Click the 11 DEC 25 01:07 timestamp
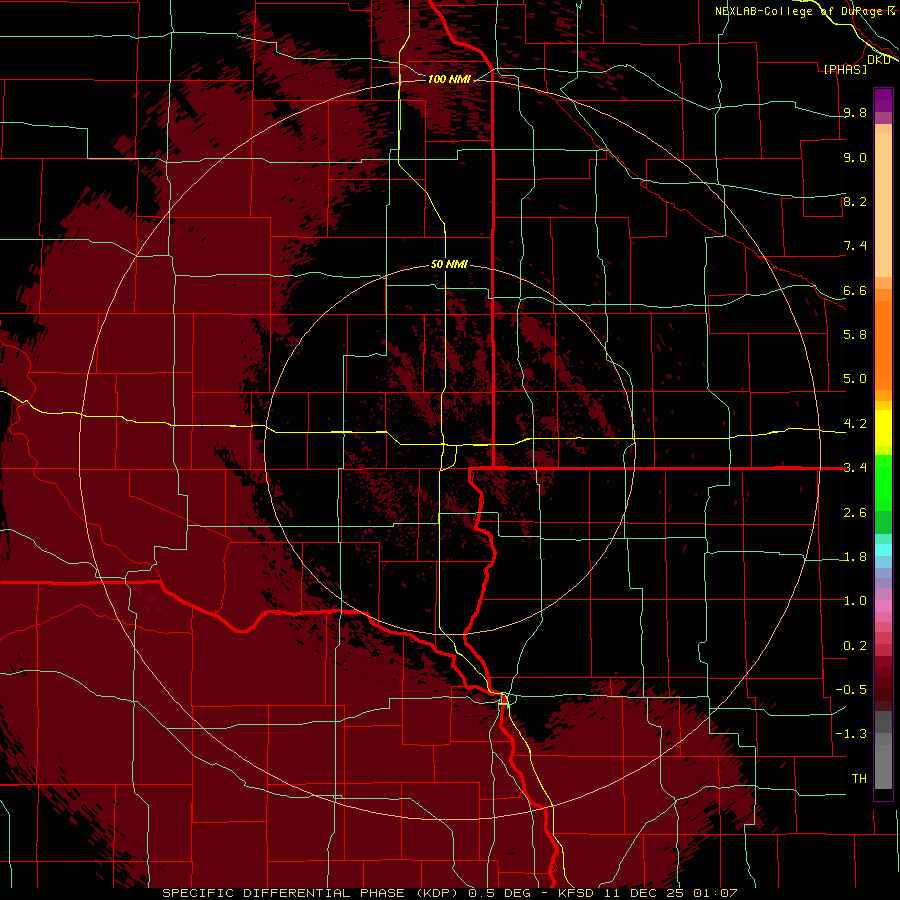Image resolution: width=900 pixels, height=900 pixels. [670, 893]
